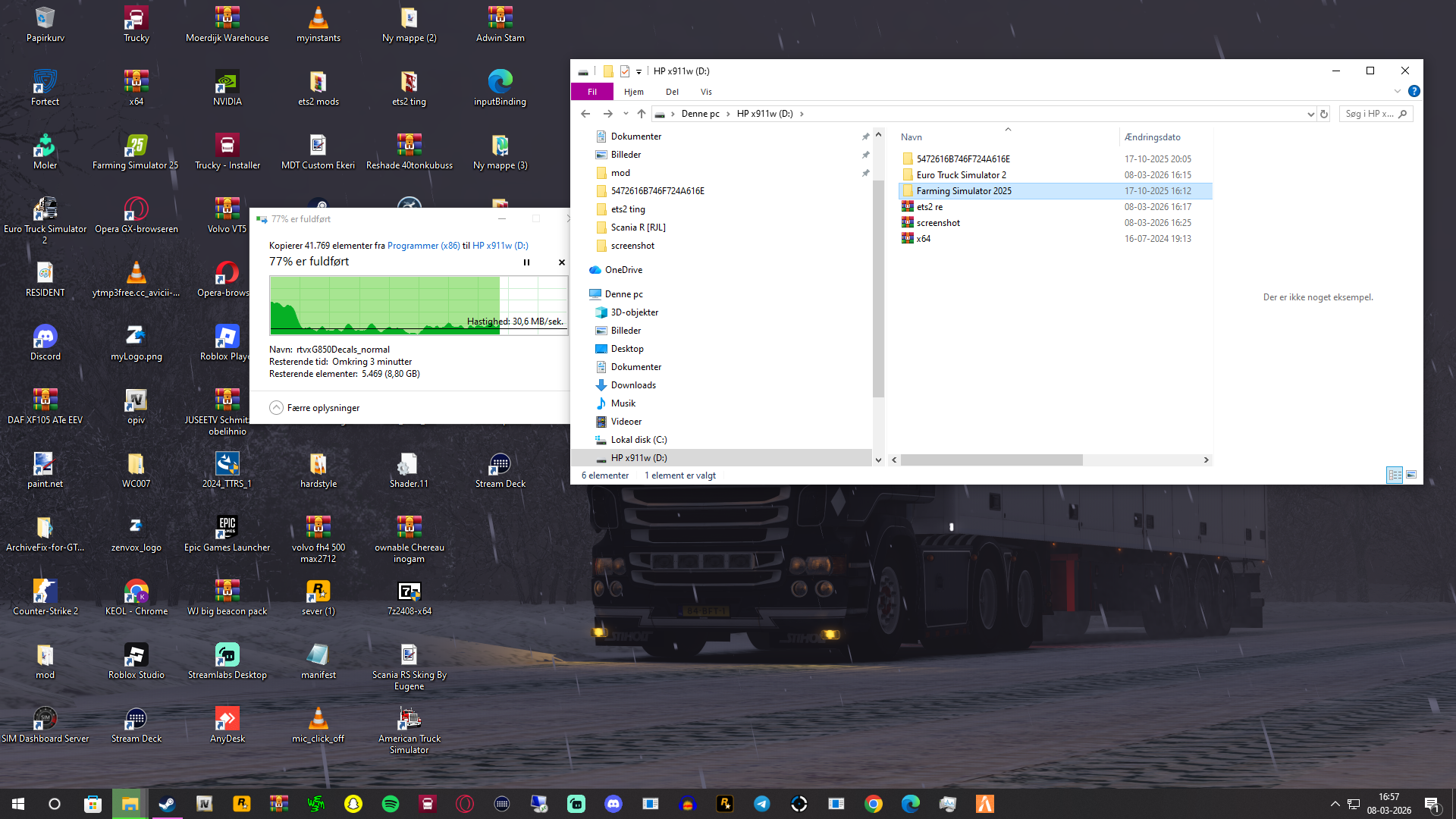Viewport: 1456px width, 819px height.
Task: Click the search box in HP x911w
Action: tap(1369, 114)
